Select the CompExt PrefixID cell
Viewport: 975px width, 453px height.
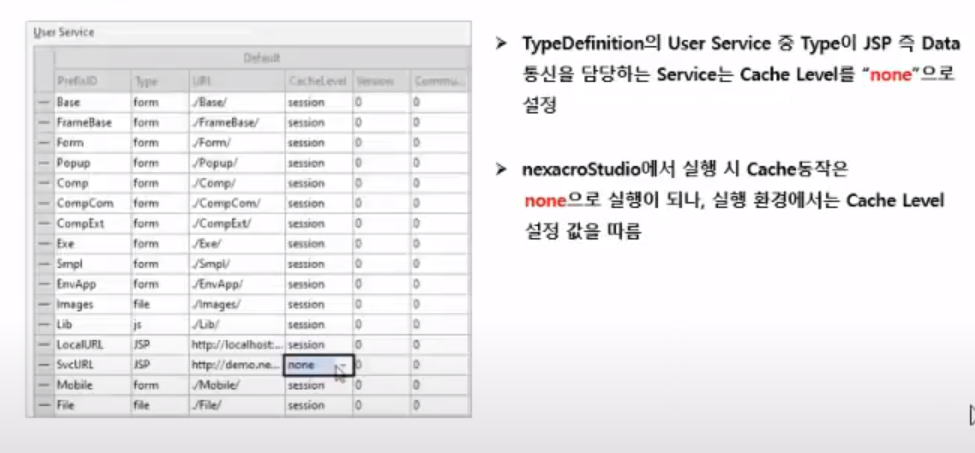92,224
